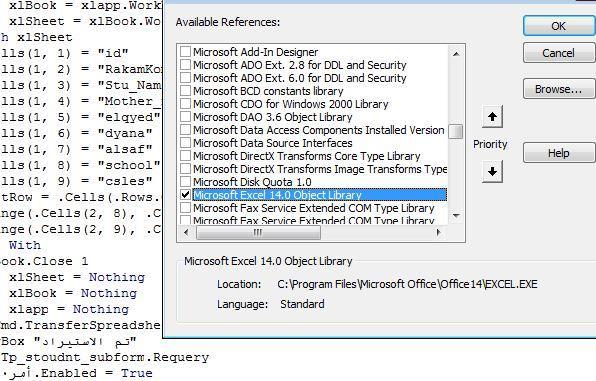Select Microsoft Disk Quota 1.0 row text
The width and height of the screenshot is (596, 381).
[252, 182]
